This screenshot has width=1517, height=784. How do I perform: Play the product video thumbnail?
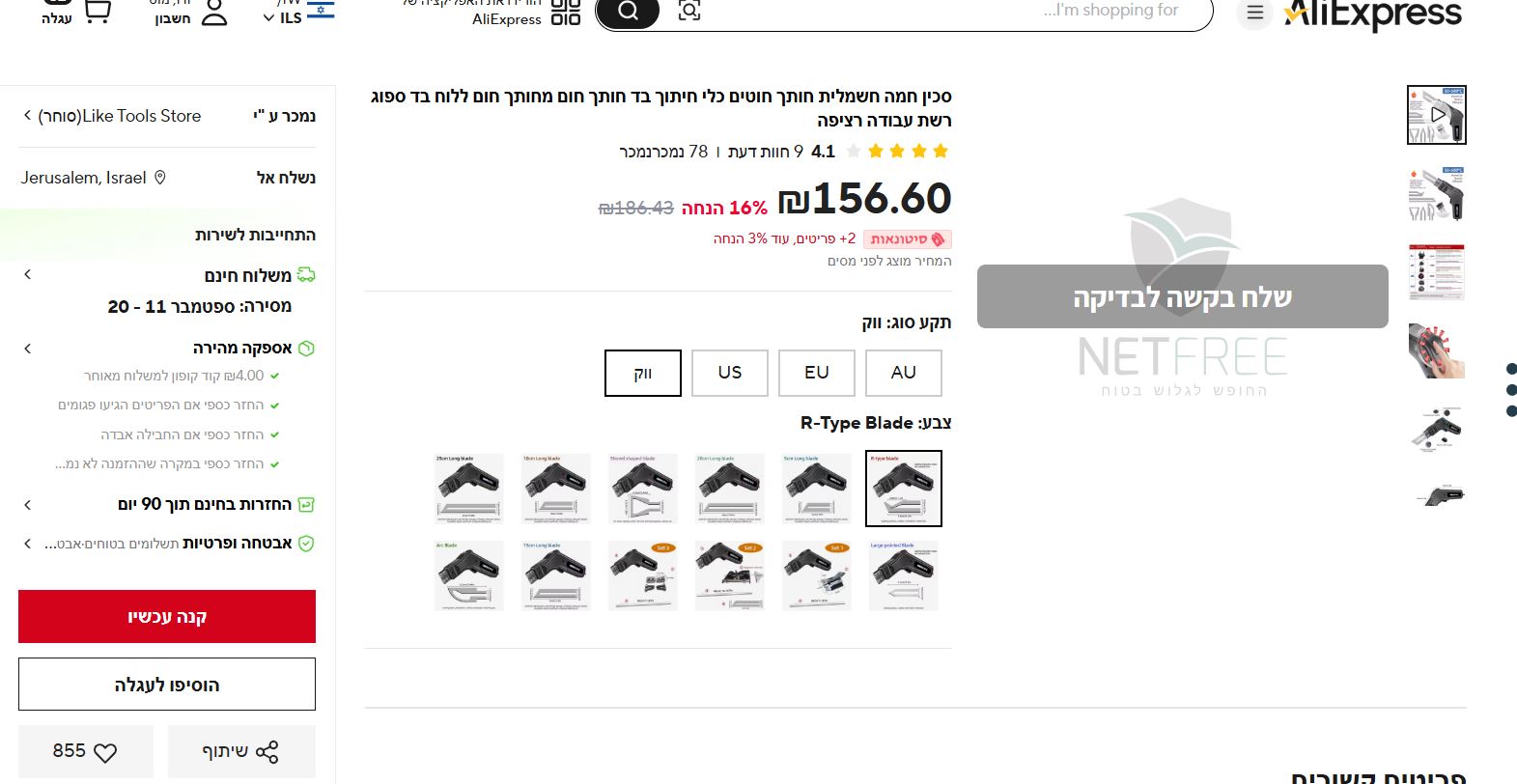[1437, 115]
